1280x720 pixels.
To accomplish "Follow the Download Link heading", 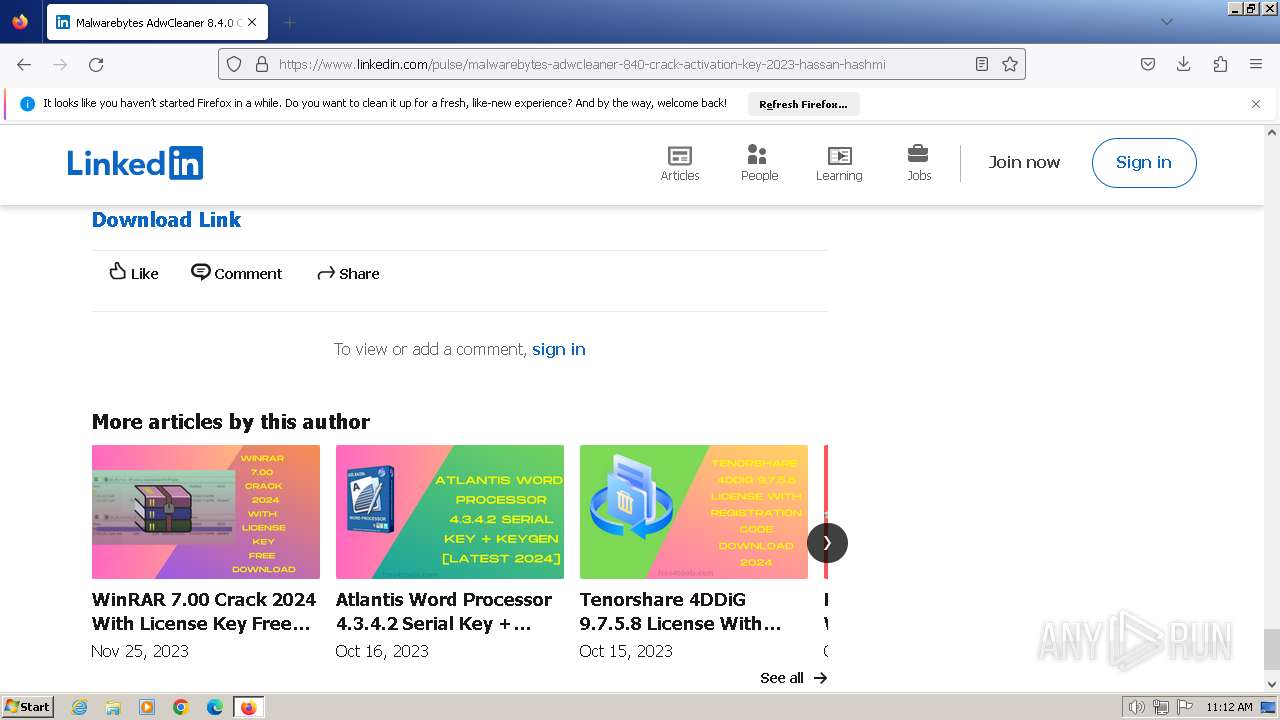I will click(166, 220).
